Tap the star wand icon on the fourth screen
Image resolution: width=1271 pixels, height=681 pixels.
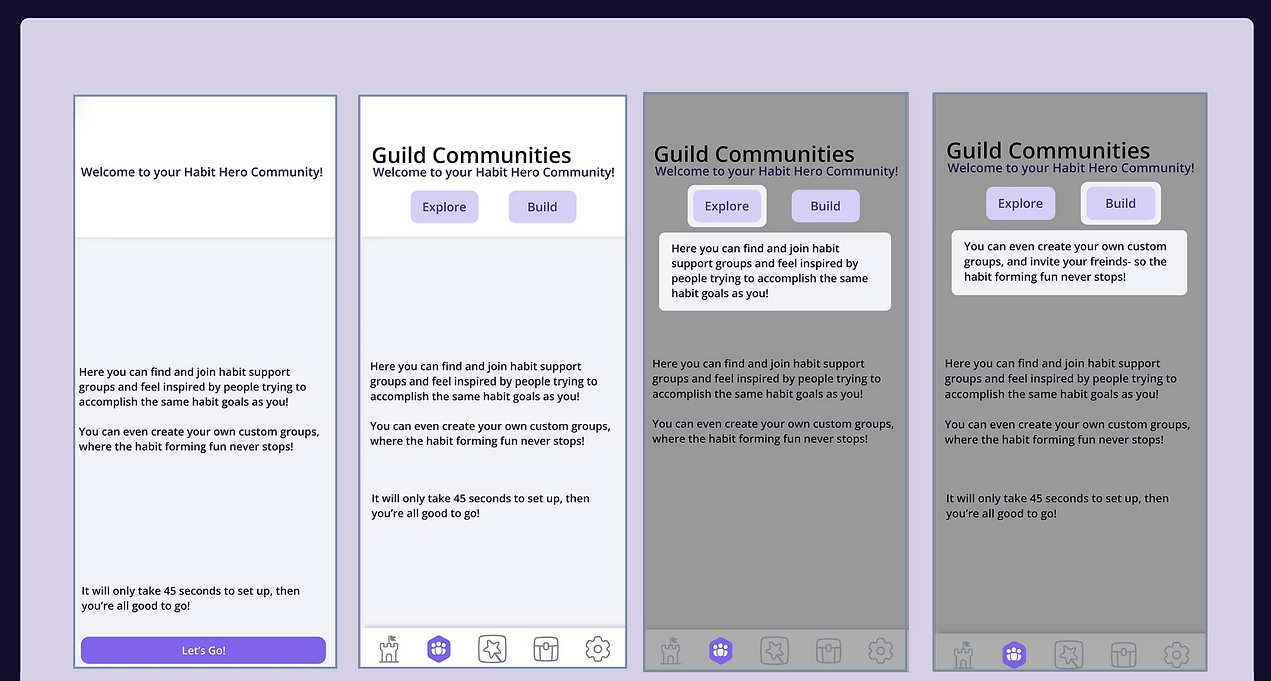pos(1069,654)
